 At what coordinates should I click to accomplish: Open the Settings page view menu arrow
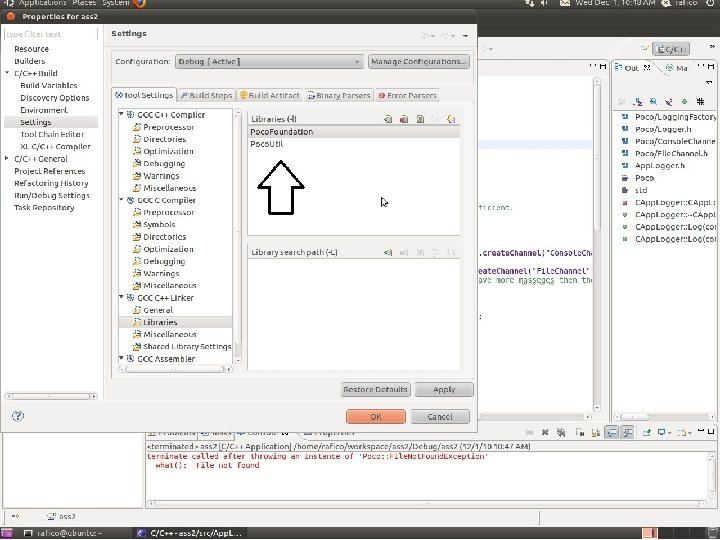coord(465,36)
